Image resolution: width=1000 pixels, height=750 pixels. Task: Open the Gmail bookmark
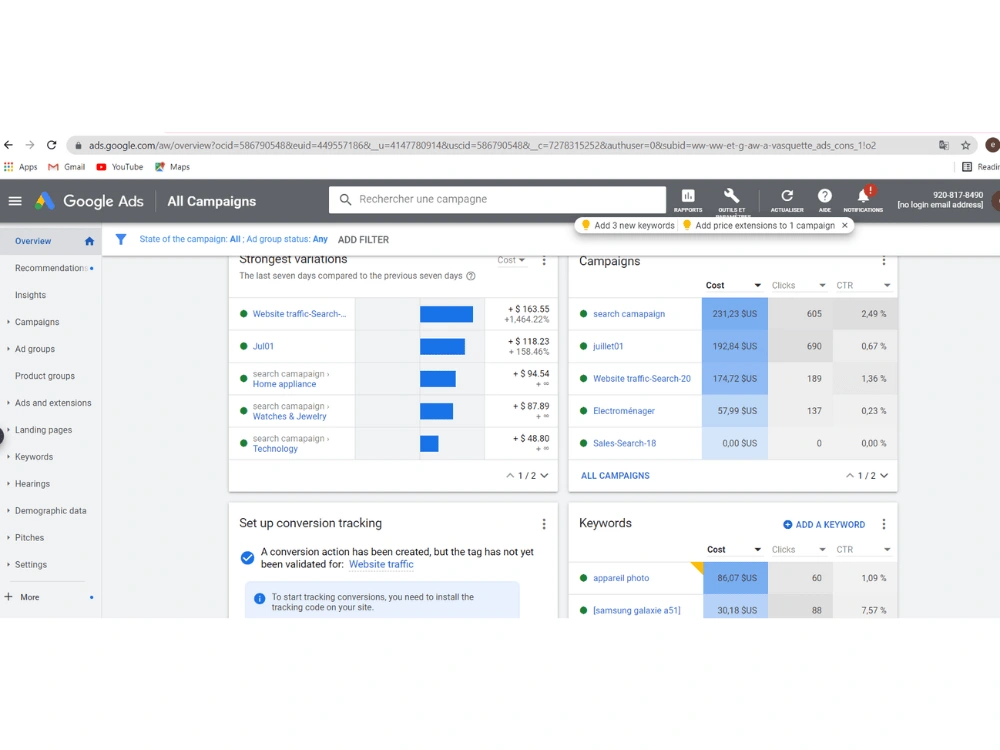66,166
